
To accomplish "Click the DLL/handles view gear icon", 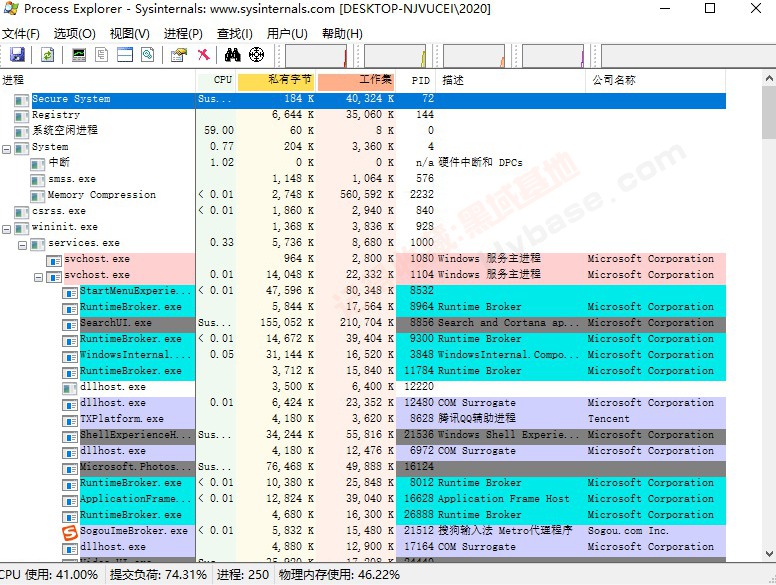I will click(147, 54).
